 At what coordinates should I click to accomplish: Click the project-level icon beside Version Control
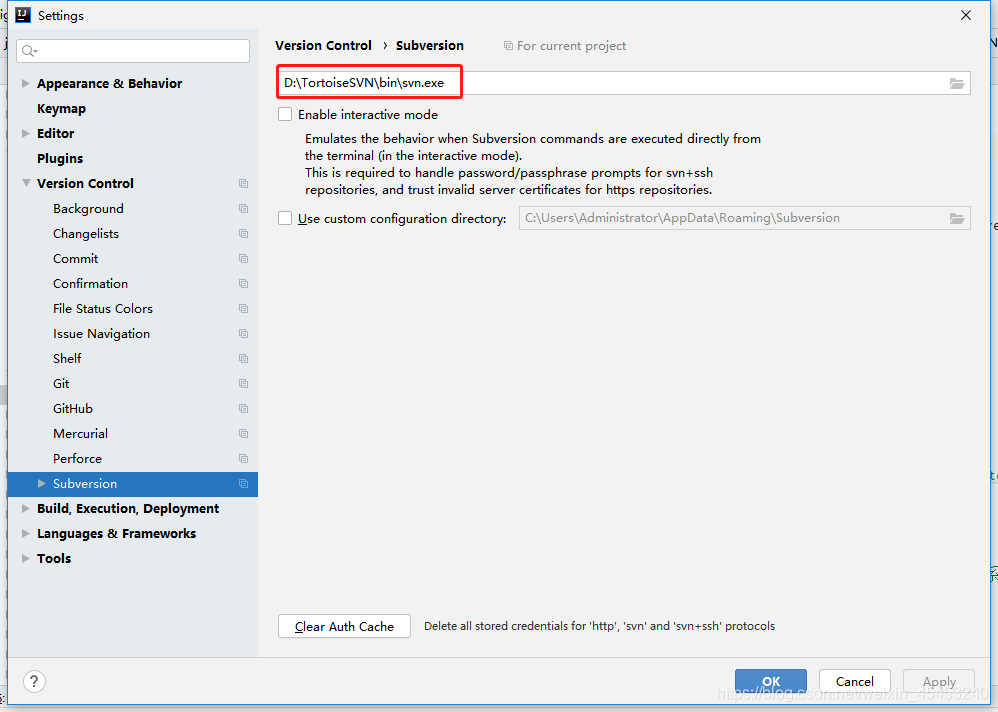pos(243,183)
